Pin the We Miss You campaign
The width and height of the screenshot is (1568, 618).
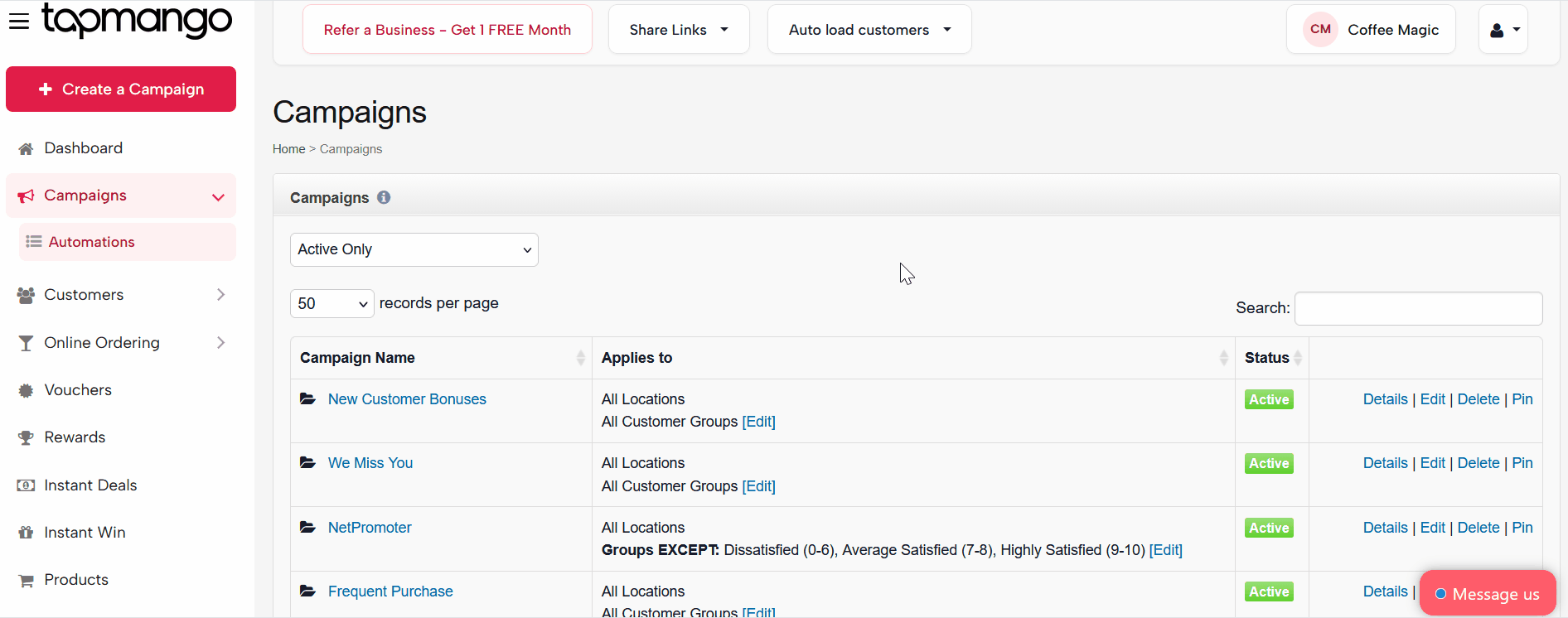(x=1522, y=463)
